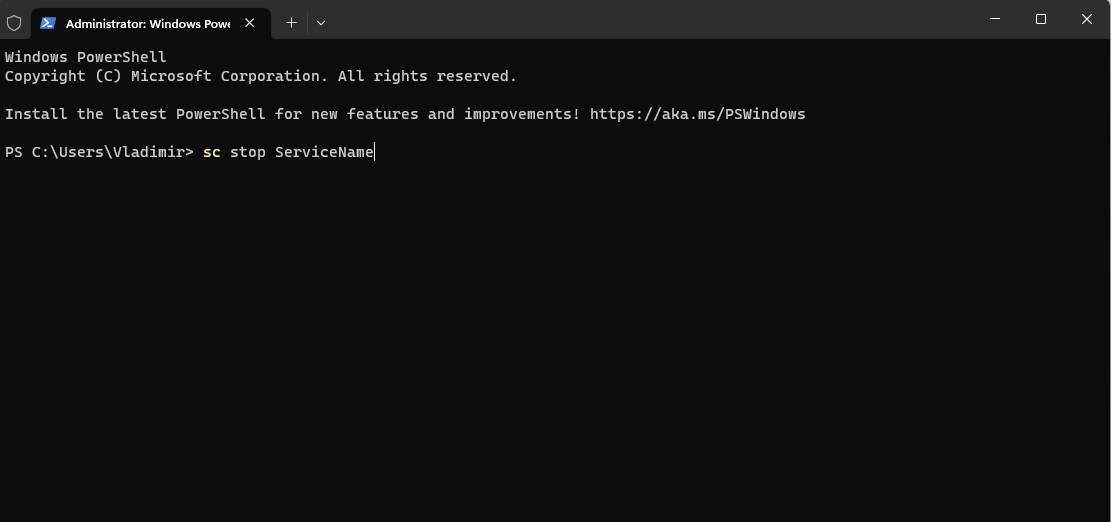Click the empty title bar space
1111x522 pixels.
650,20
